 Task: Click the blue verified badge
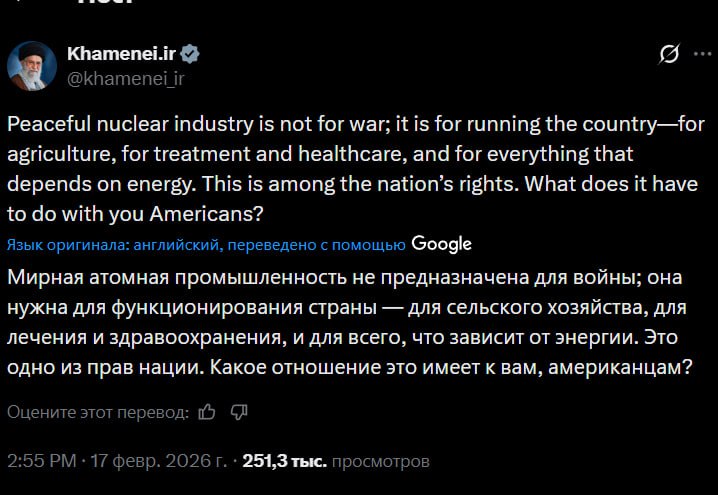191,54
